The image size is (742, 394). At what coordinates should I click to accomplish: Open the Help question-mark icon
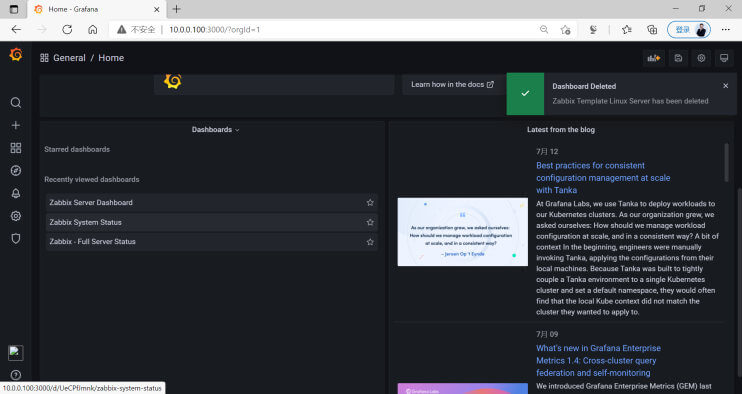click(16, 375)
